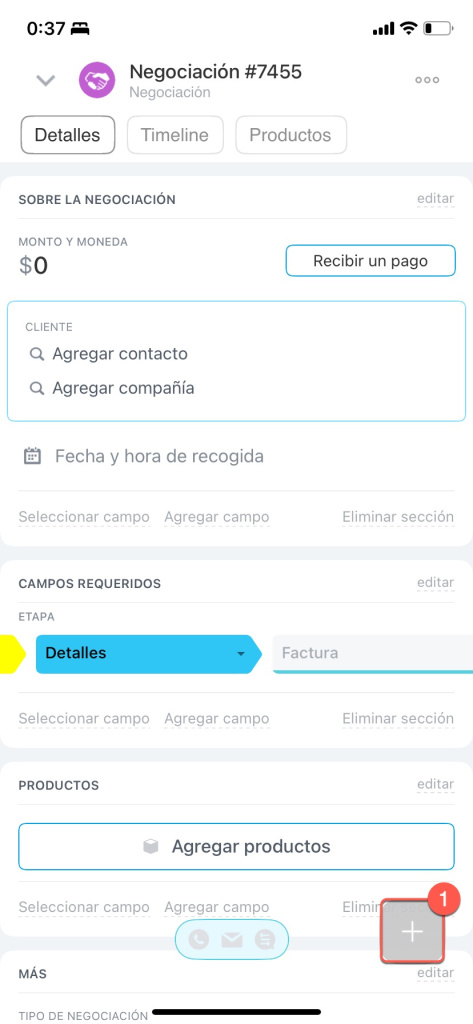Collapse the deal card with the down chevron

point(45,80)
